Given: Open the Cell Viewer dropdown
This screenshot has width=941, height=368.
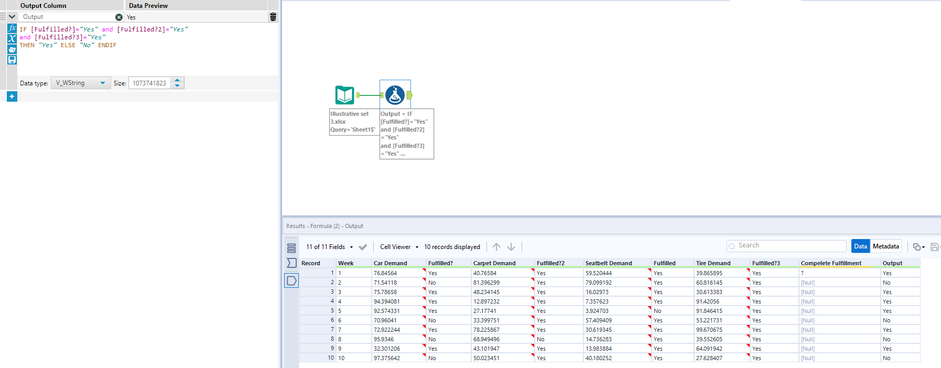Looking at the screenshot, I should point(399,247).
